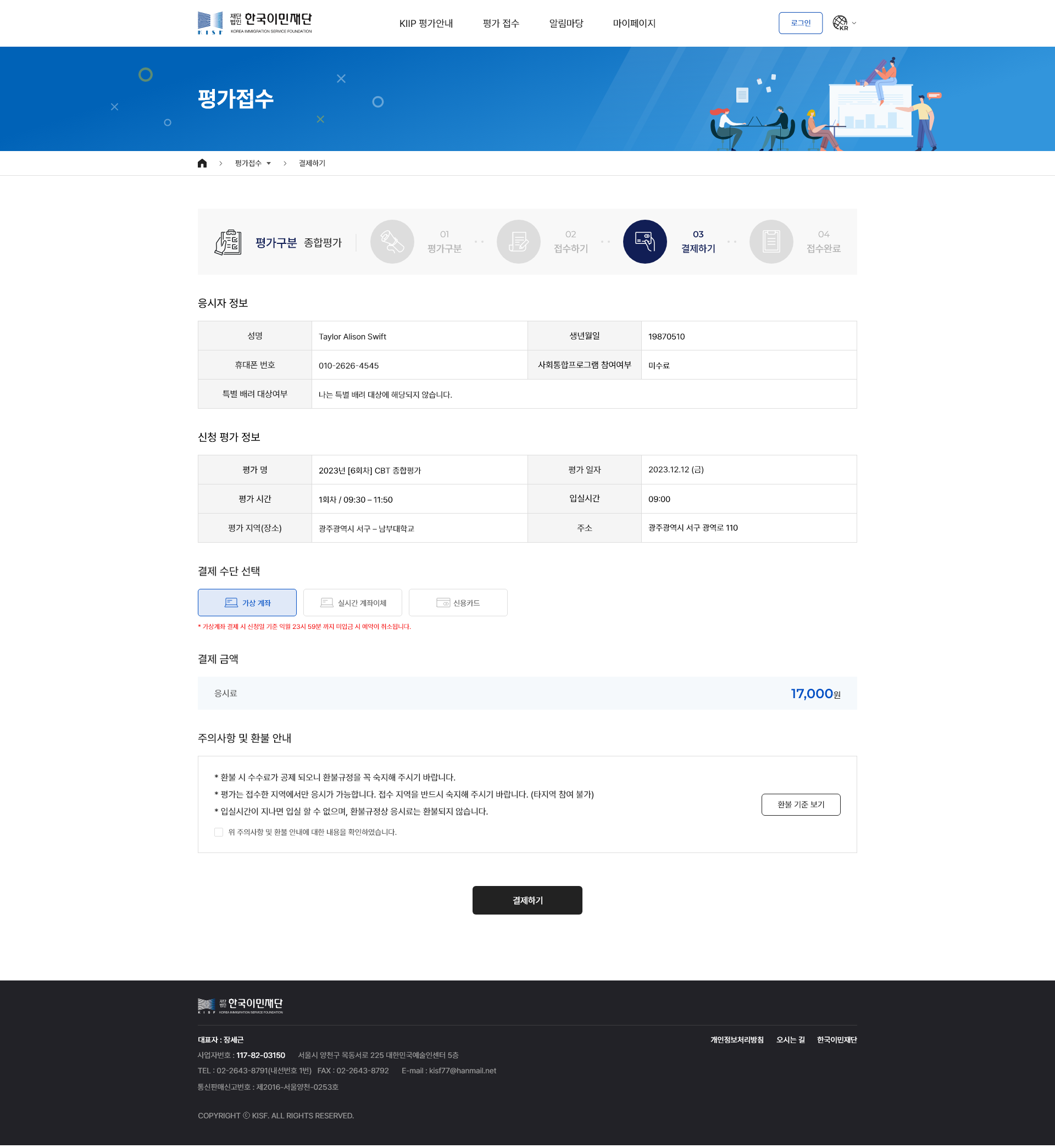Screen dimensions: 1055x1148
Task: Open the 마이페이지 menu
Action: coord(634,24)
